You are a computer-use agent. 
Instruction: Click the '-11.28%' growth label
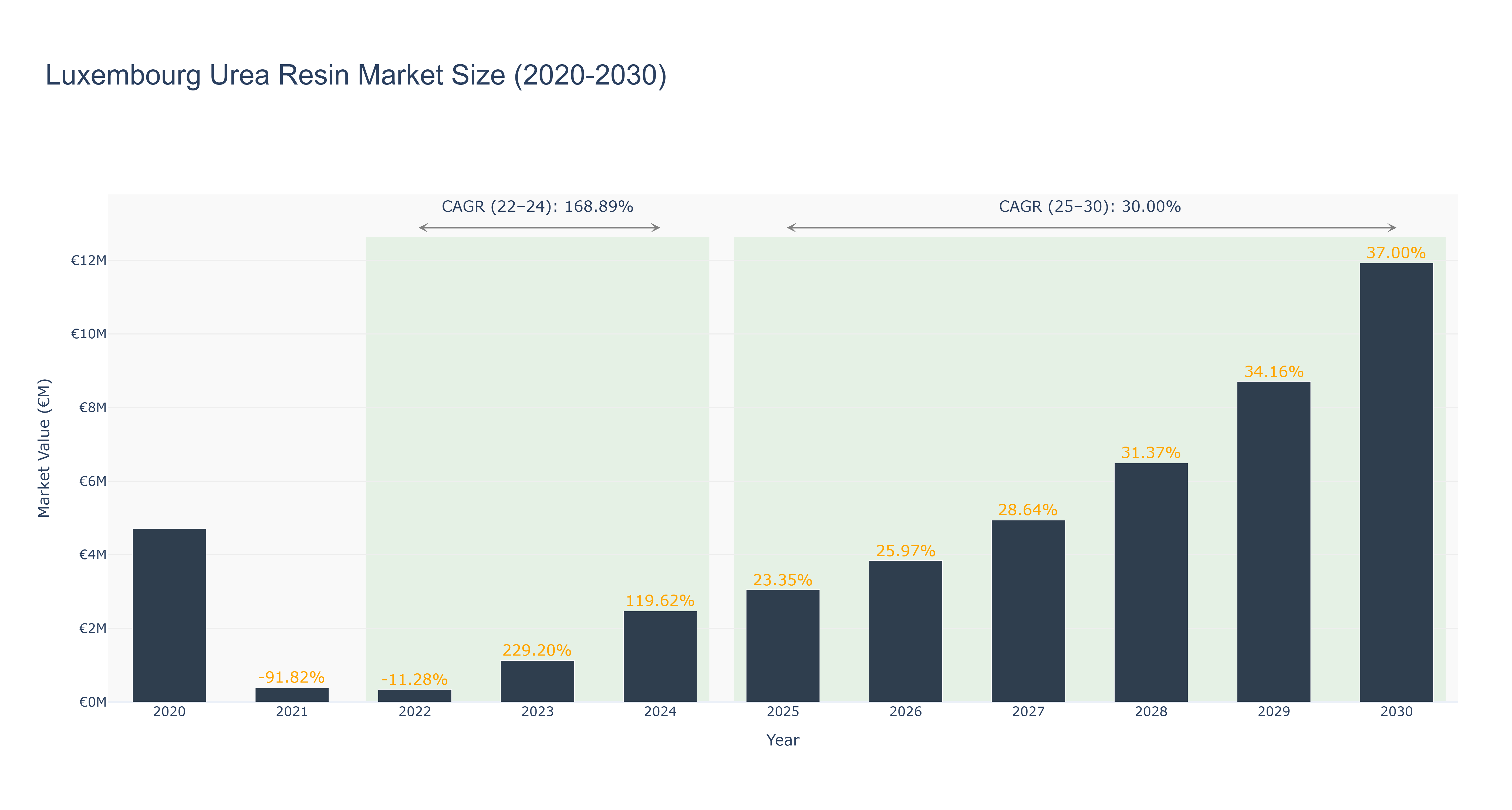pyautogui.click(x=414, y=680)
